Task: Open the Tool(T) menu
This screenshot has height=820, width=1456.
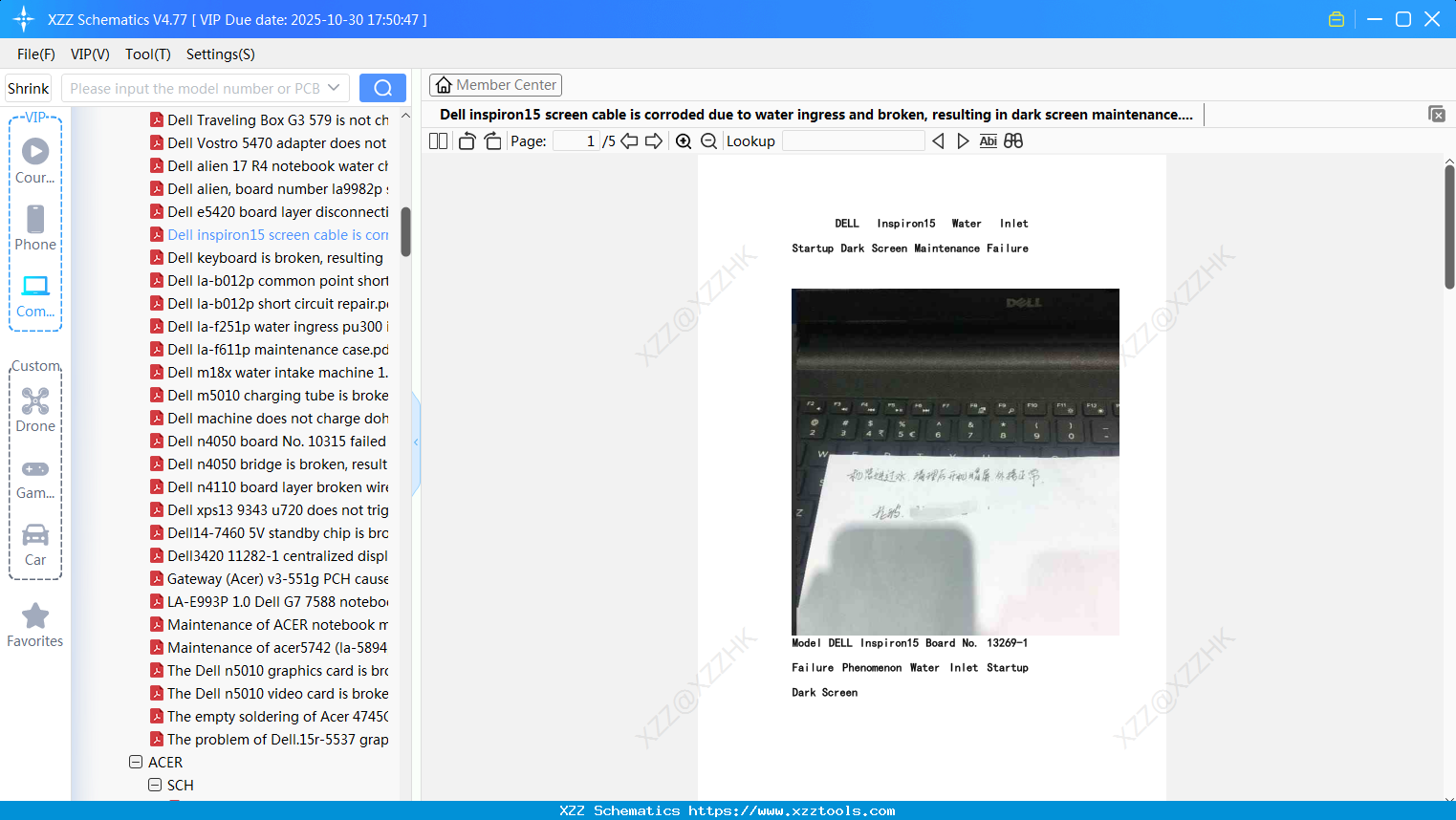Action: 148,54
